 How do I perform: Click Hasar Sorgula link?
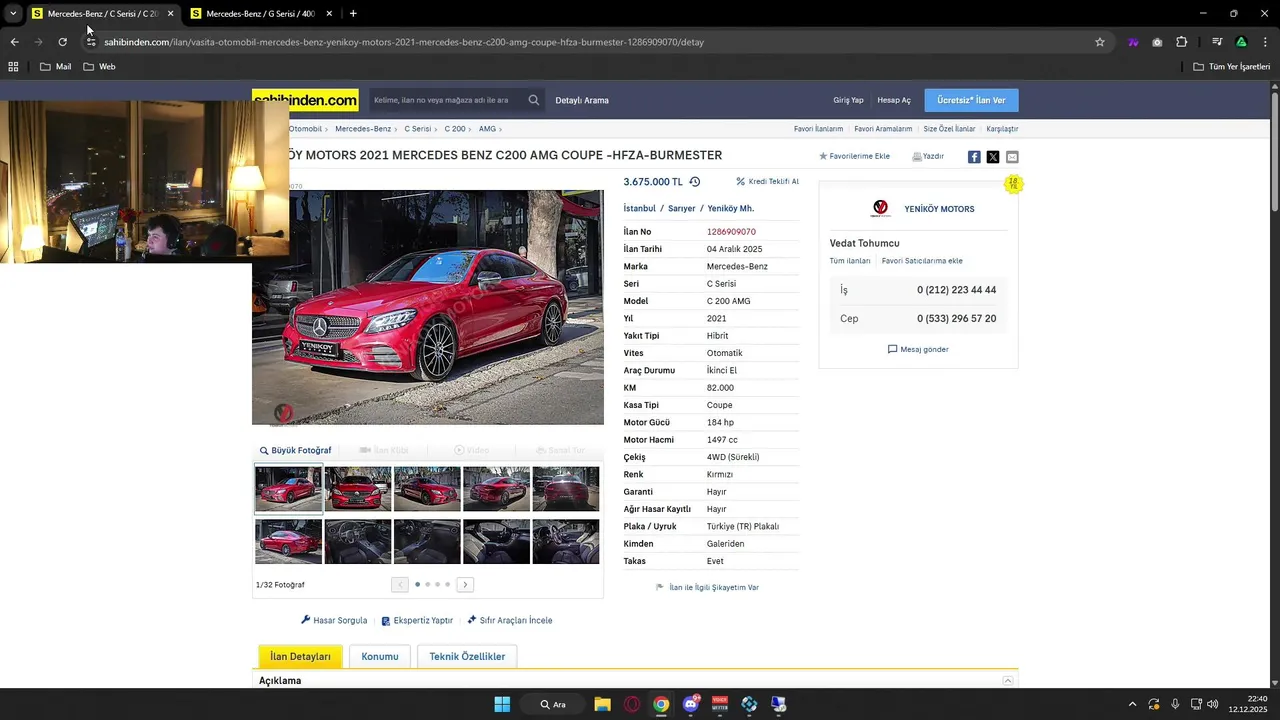click(334, 621)
